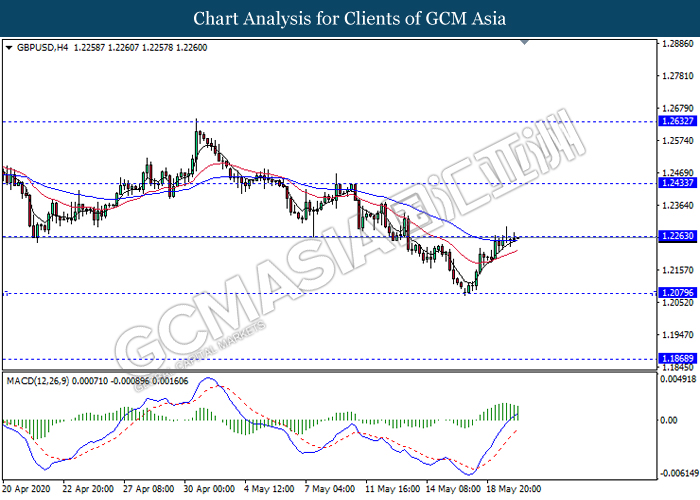Image resolution: width=700 pixels, height=500 pixels.
Task: Click the 1.27810 price scale value
Action: coord(678,76)
